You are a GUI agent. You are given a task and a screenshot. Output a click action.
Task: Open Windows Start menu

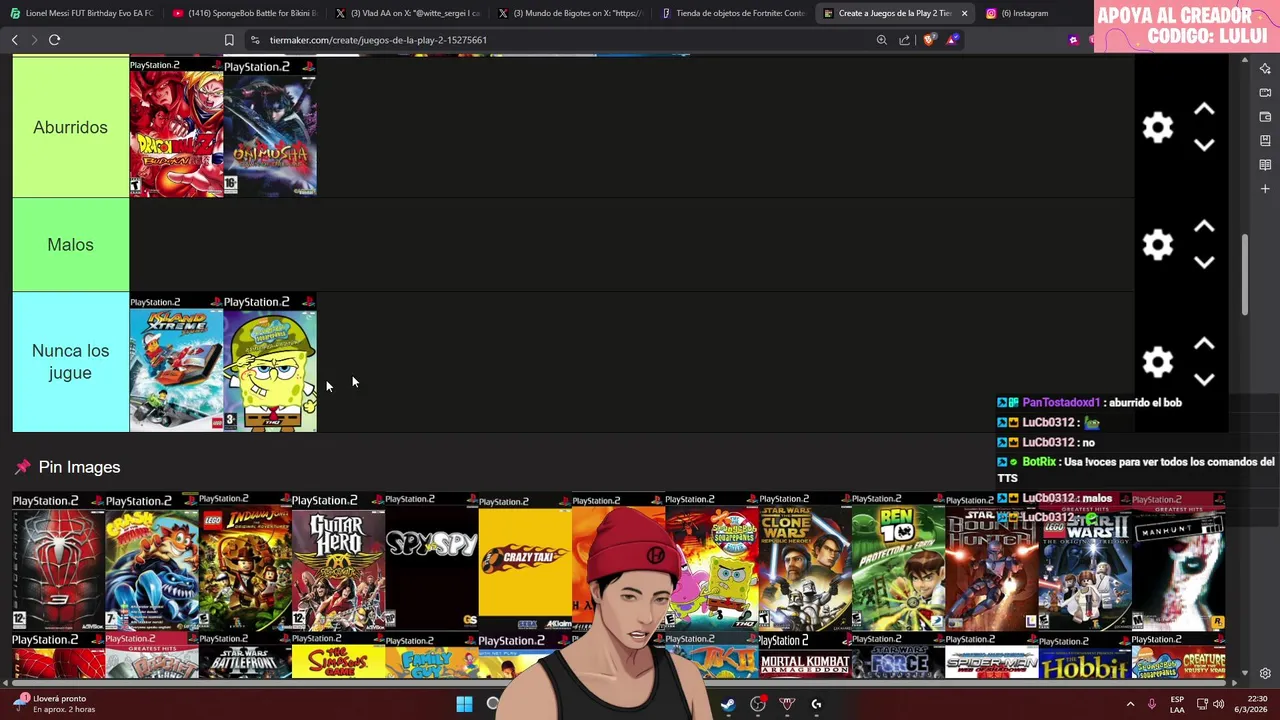[x=464, y=704]
